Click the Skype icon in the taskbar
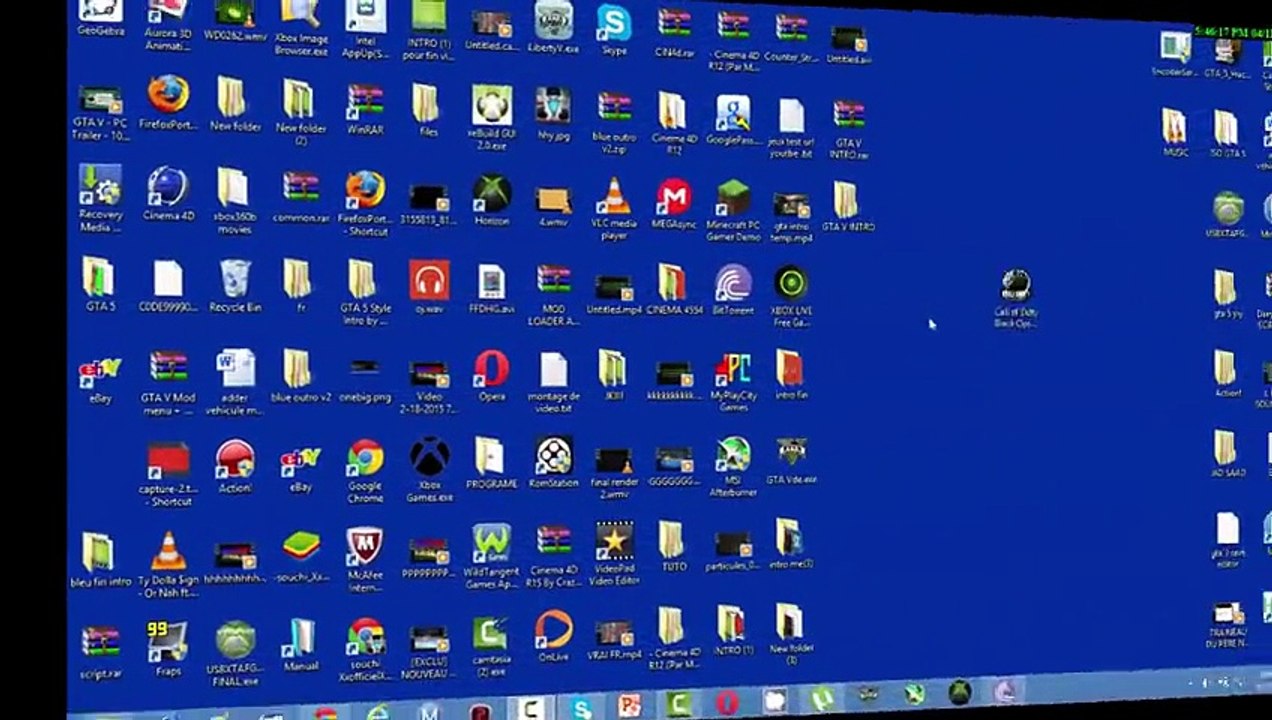 581,708
